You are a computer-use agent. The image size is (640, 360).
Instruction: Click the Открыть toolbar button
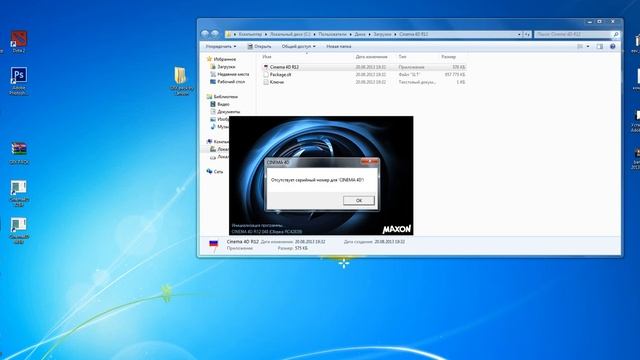pos(259,47)
